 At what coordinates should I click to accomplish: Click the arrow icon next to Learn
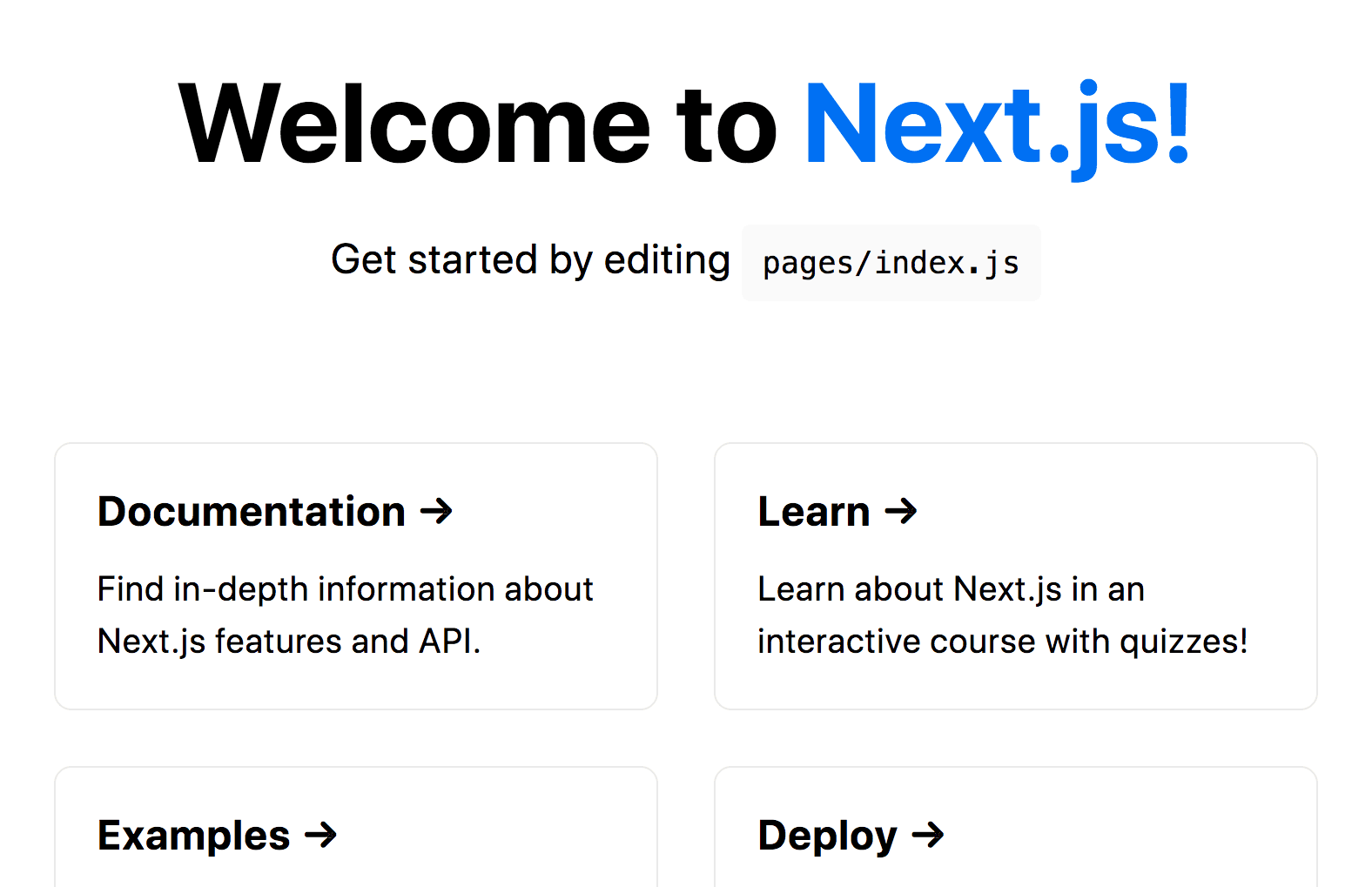pos(901,511)
